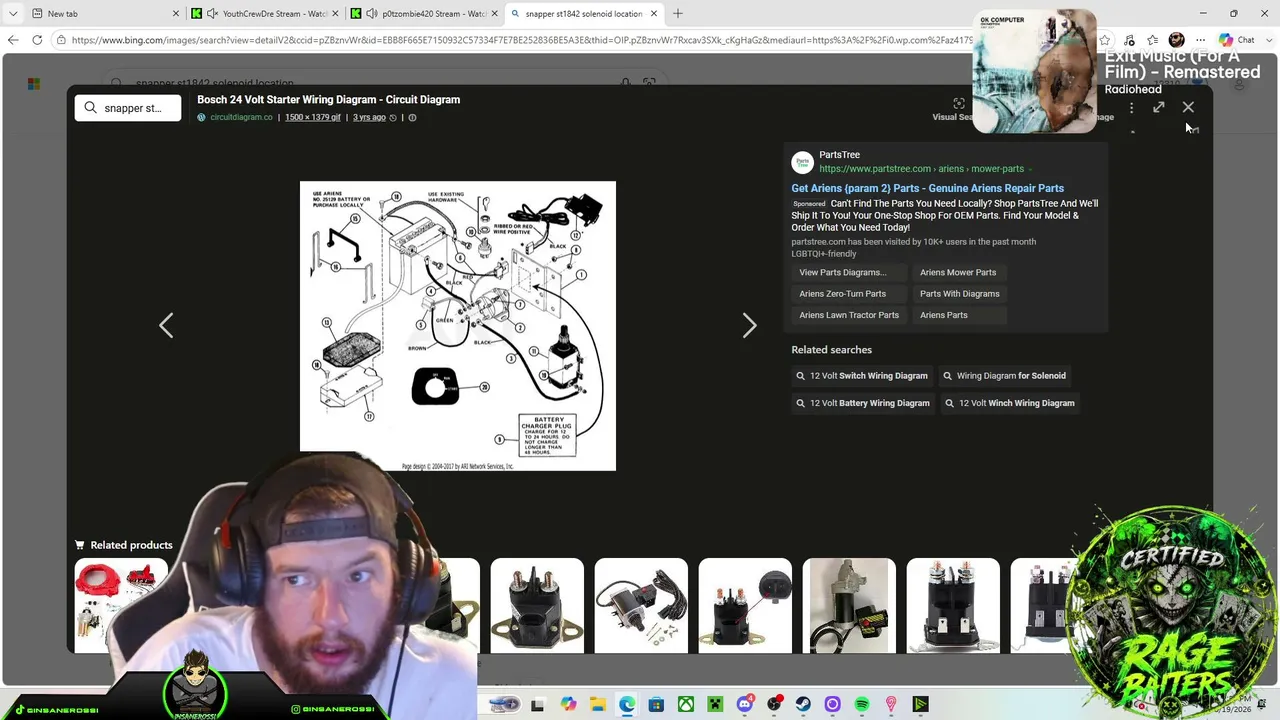Click the snapper st... search box
1280x720 pixels.
[128, 108]
